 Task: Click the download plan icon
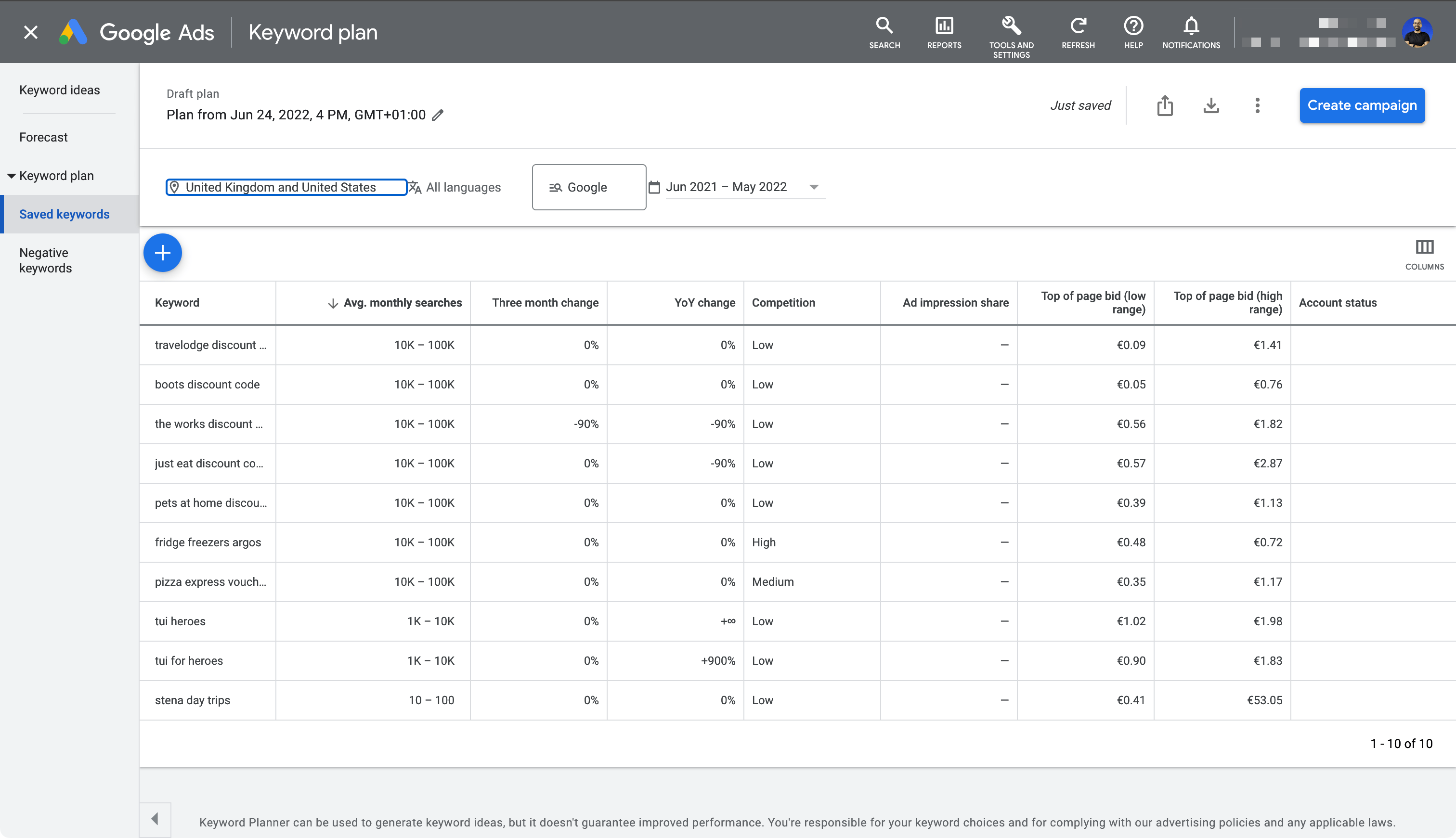coord(1211,105)
